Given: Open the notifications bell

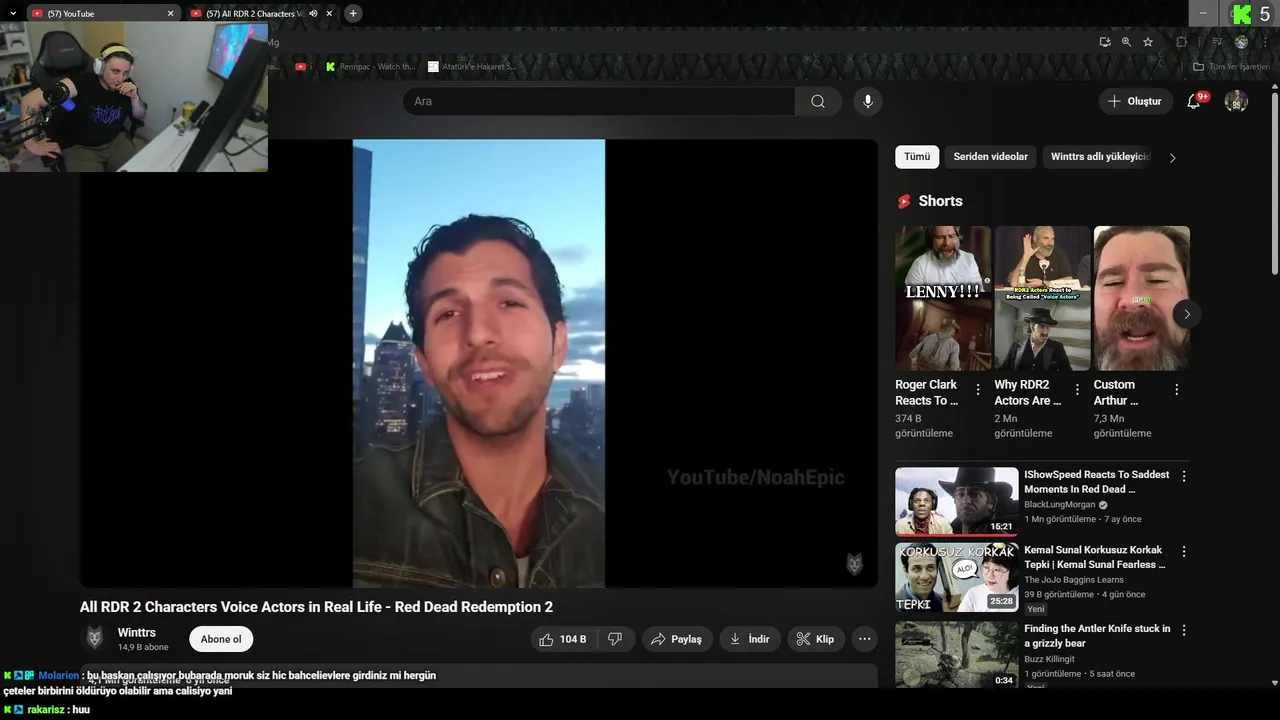Looking at the screenshot, I should (x=1194, y=101).
